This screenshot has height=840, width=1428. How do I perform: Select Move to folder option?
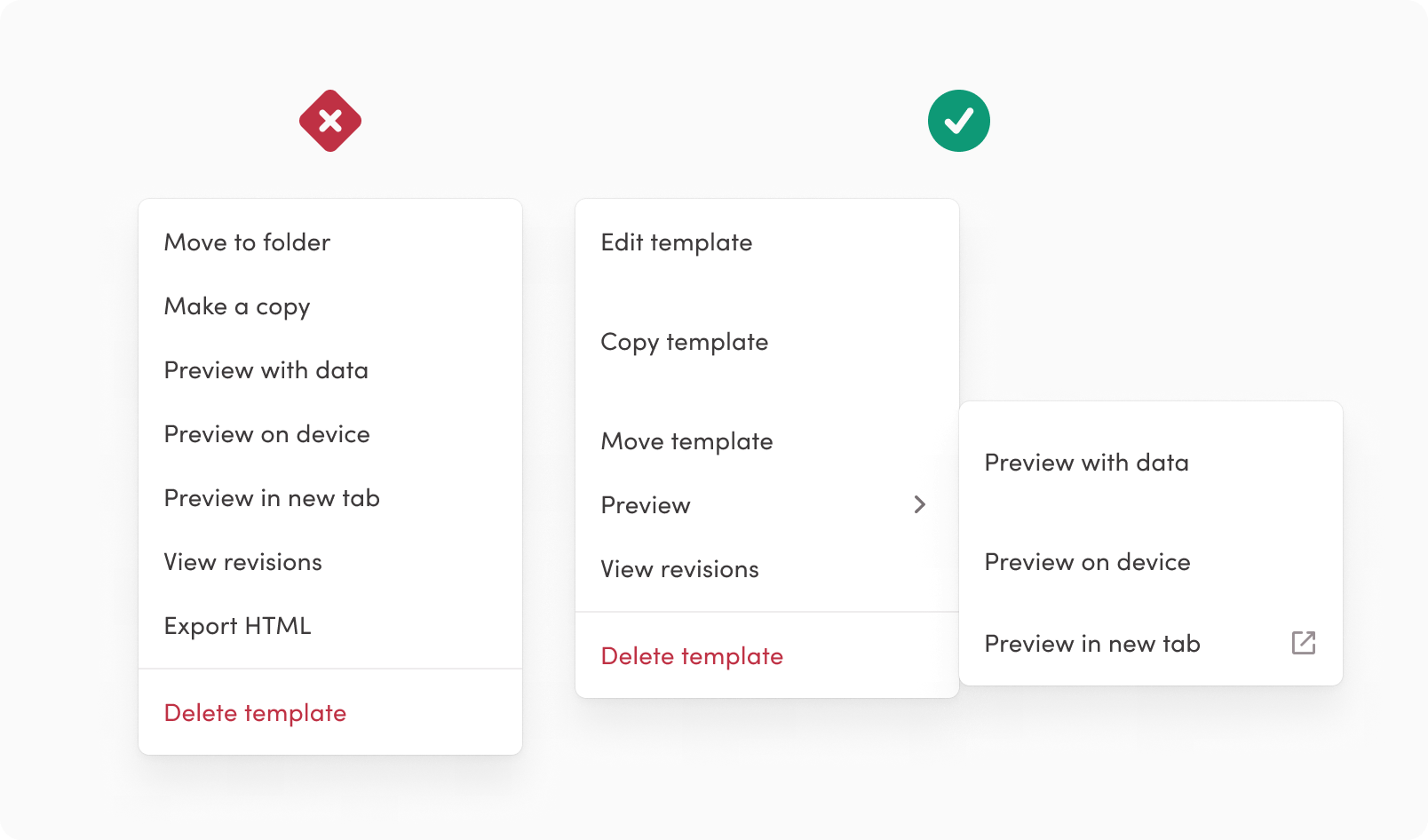[247, 242]
